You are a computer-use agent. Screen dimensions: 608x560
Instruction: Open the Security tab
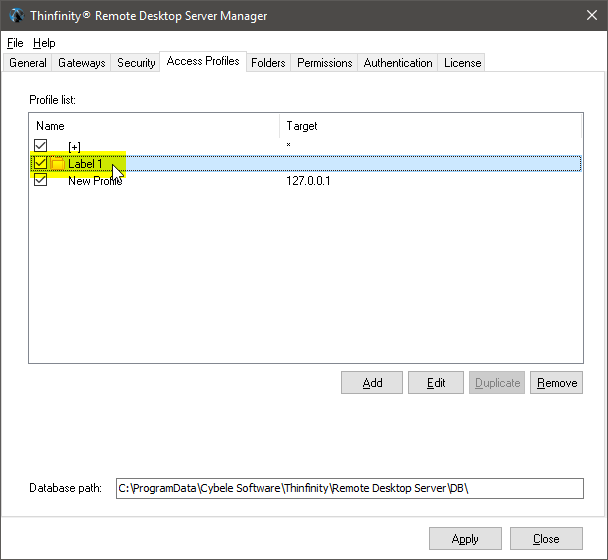point(136,63)
